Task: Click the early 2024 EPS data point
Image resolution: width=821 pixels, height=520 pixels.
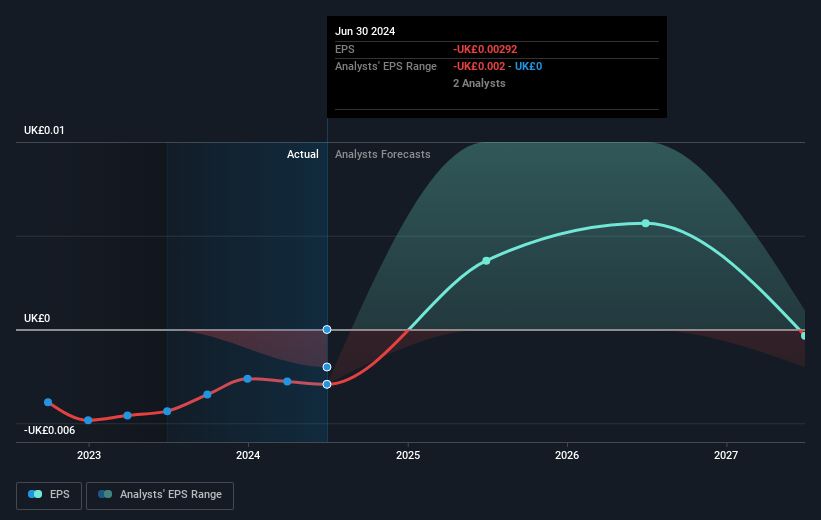Action: 247,379
